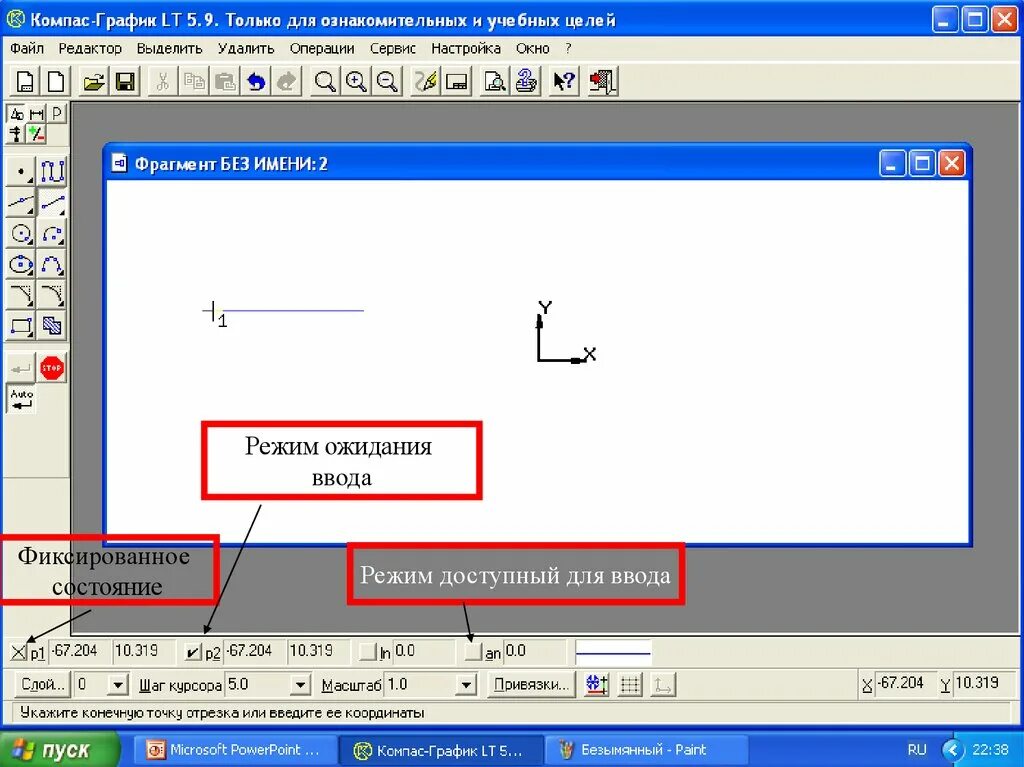This screenshot has width=1024, height=767.
Task: Select the Hatching tool
Action: click(52, 326)
